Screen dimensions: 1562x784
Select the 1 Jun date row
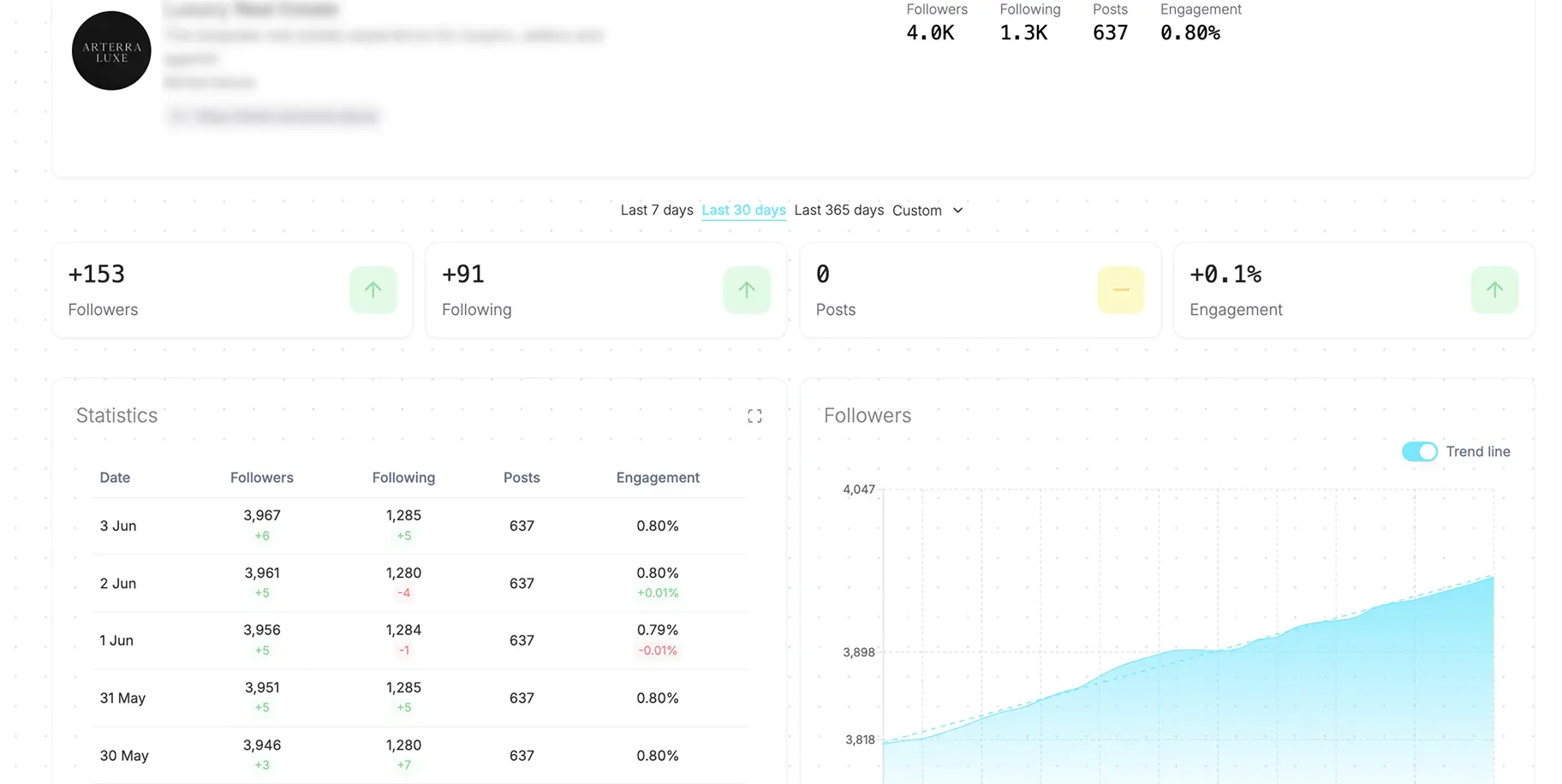pos(420,640)
